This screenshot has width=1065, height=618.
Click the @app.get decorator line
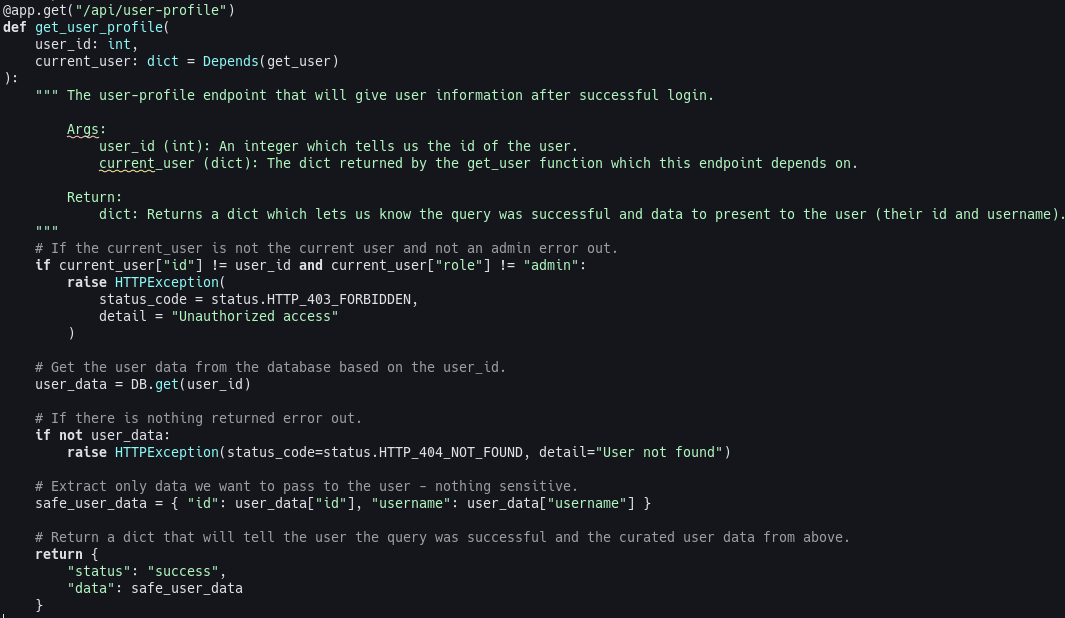point(119,10)
